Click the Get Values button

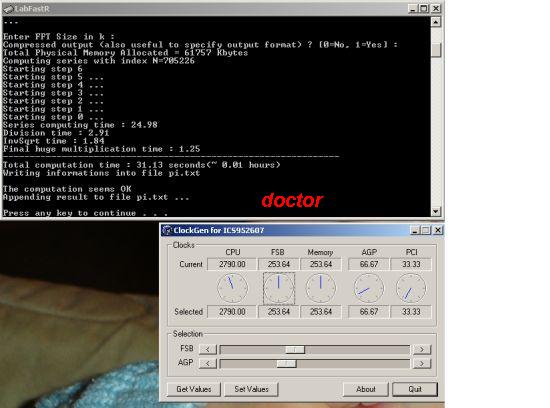click(x=194, y=389)
